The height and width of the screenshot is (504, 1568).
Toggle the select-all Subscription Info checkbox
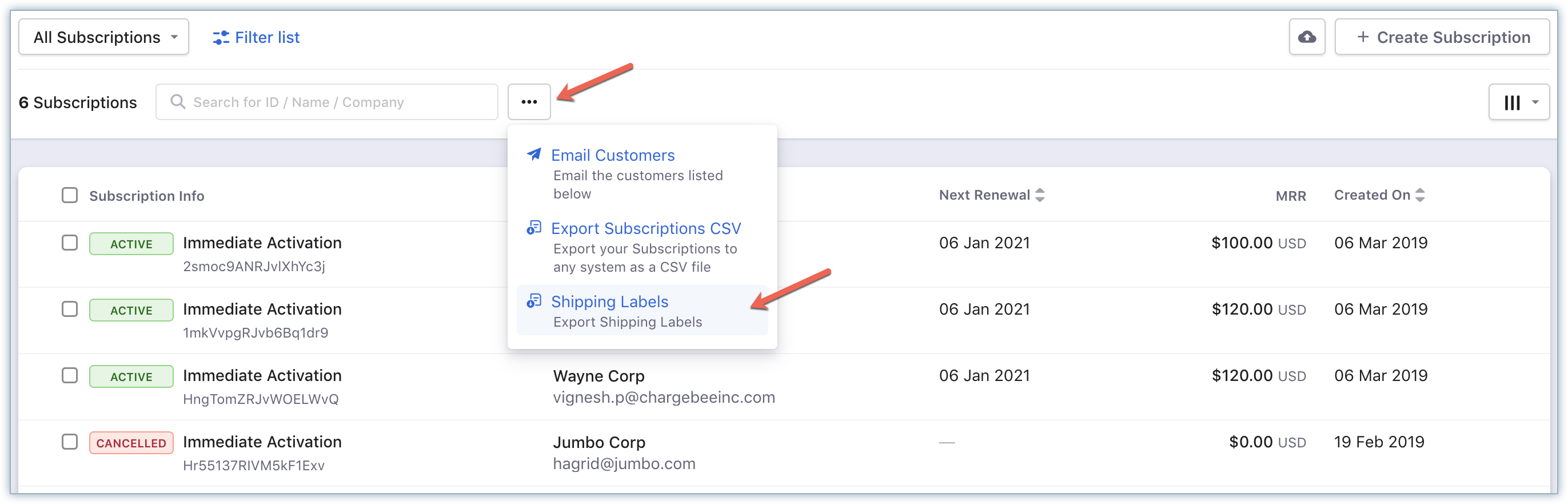[x=70, y=195]
